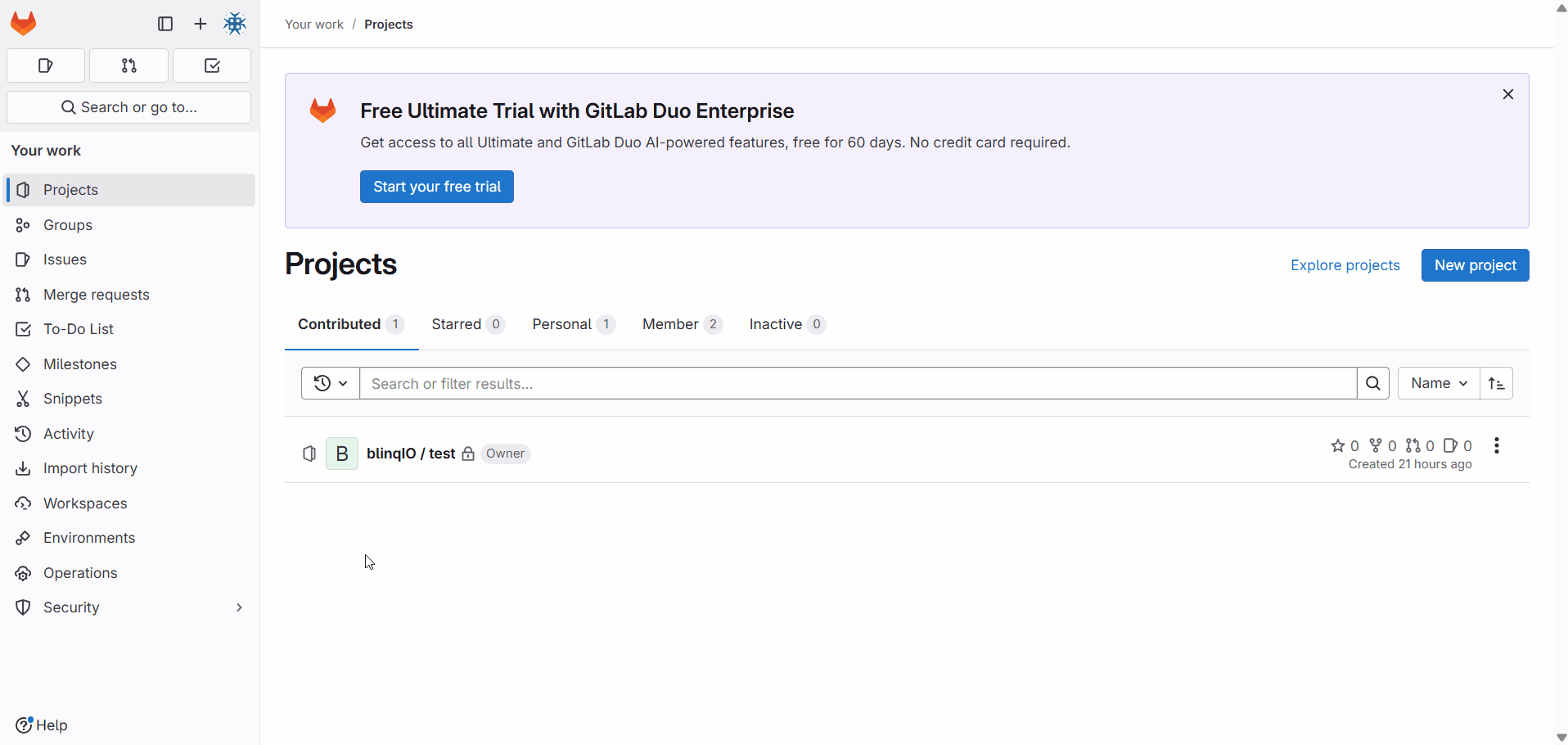Expand the Security sidebar section
1568x745 pixels.
tap(238, 607)
